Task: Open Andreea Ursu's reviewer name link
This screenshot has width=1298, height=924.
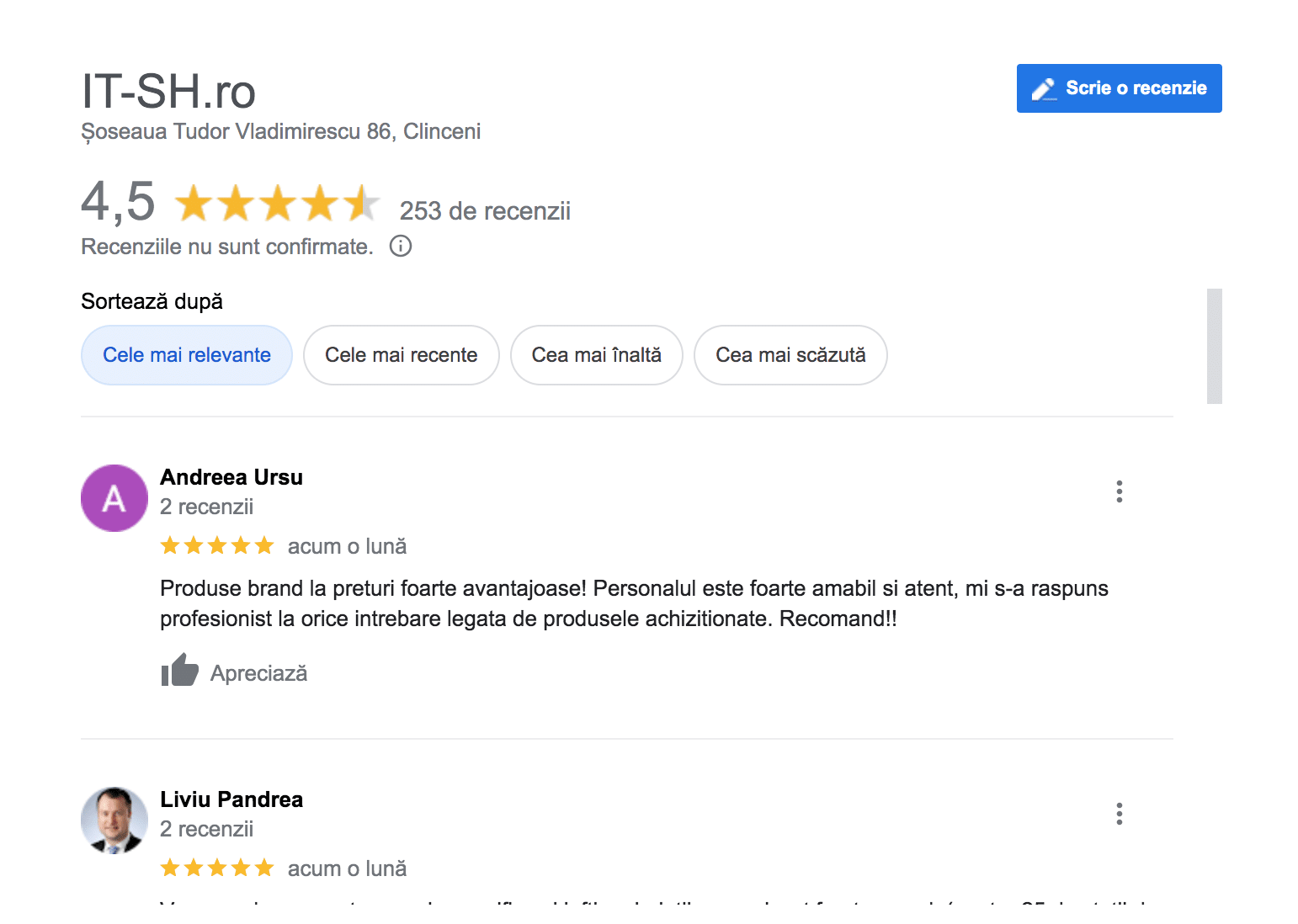Action: click(x=231, y=477)
